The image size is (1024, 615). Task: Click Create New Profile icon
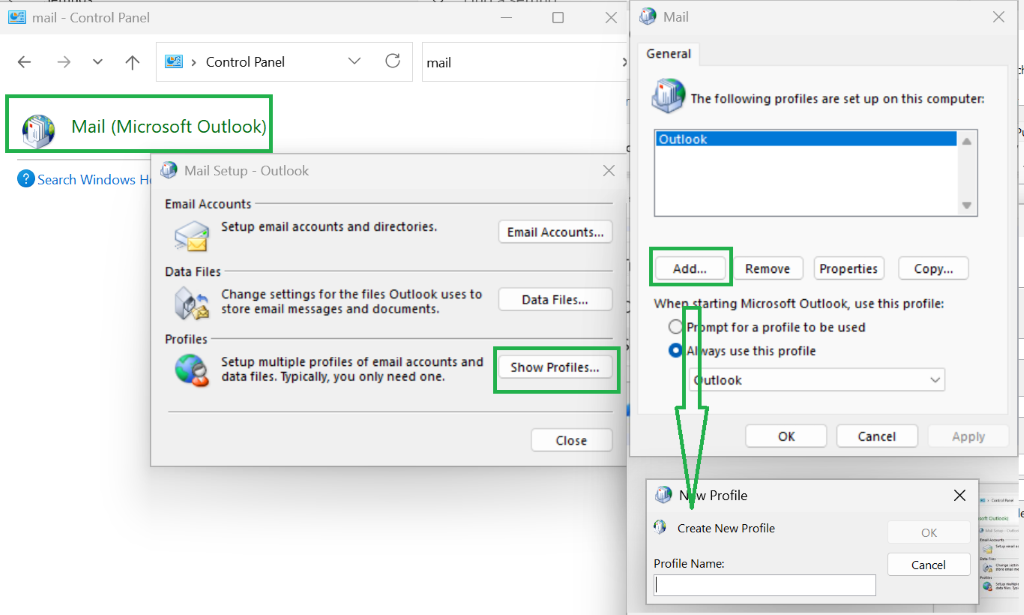pos(660,527)
